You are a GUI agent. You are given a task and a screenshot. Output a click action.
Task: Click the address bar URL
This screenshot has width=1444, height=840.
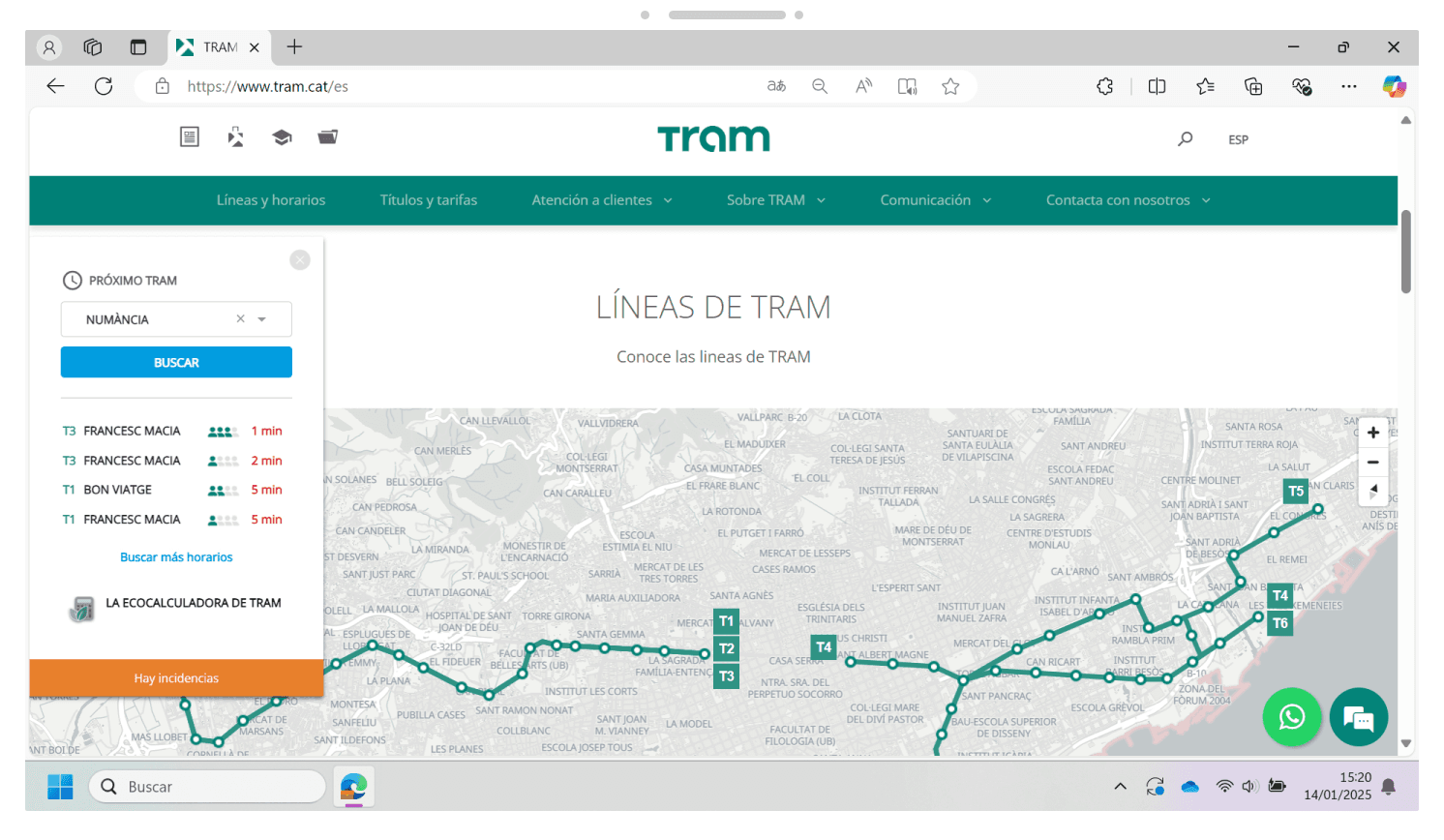coord(268,86)
